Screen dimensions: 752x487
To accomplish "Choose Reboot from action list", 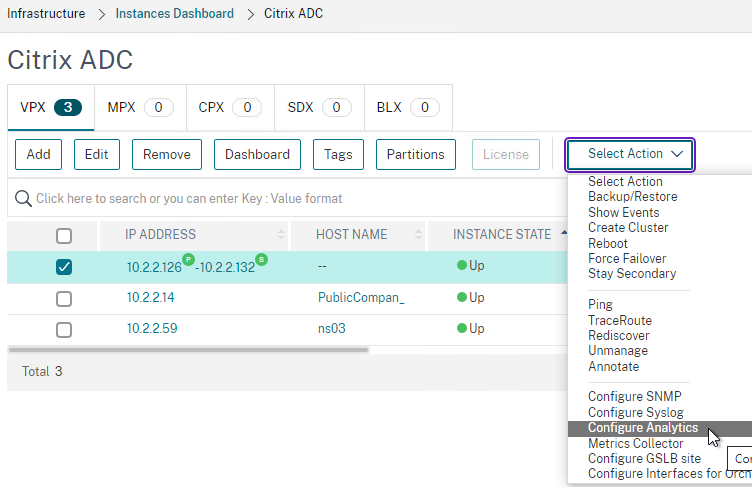I will pos(608,243).
